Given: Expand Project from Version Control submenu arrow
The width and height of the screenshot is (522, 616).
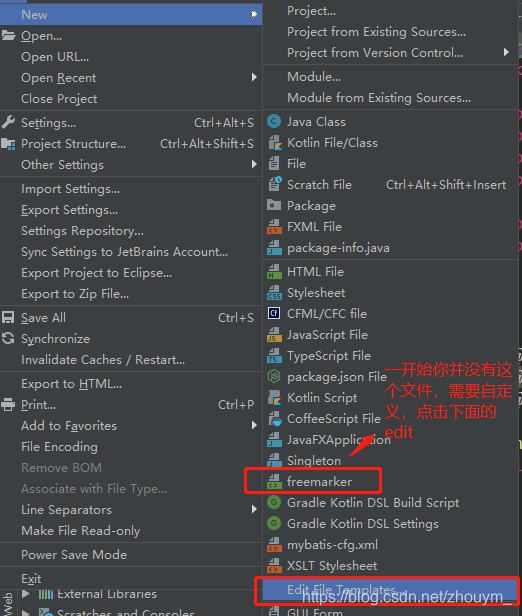Looking at the screenshot, I should [506, 52].
